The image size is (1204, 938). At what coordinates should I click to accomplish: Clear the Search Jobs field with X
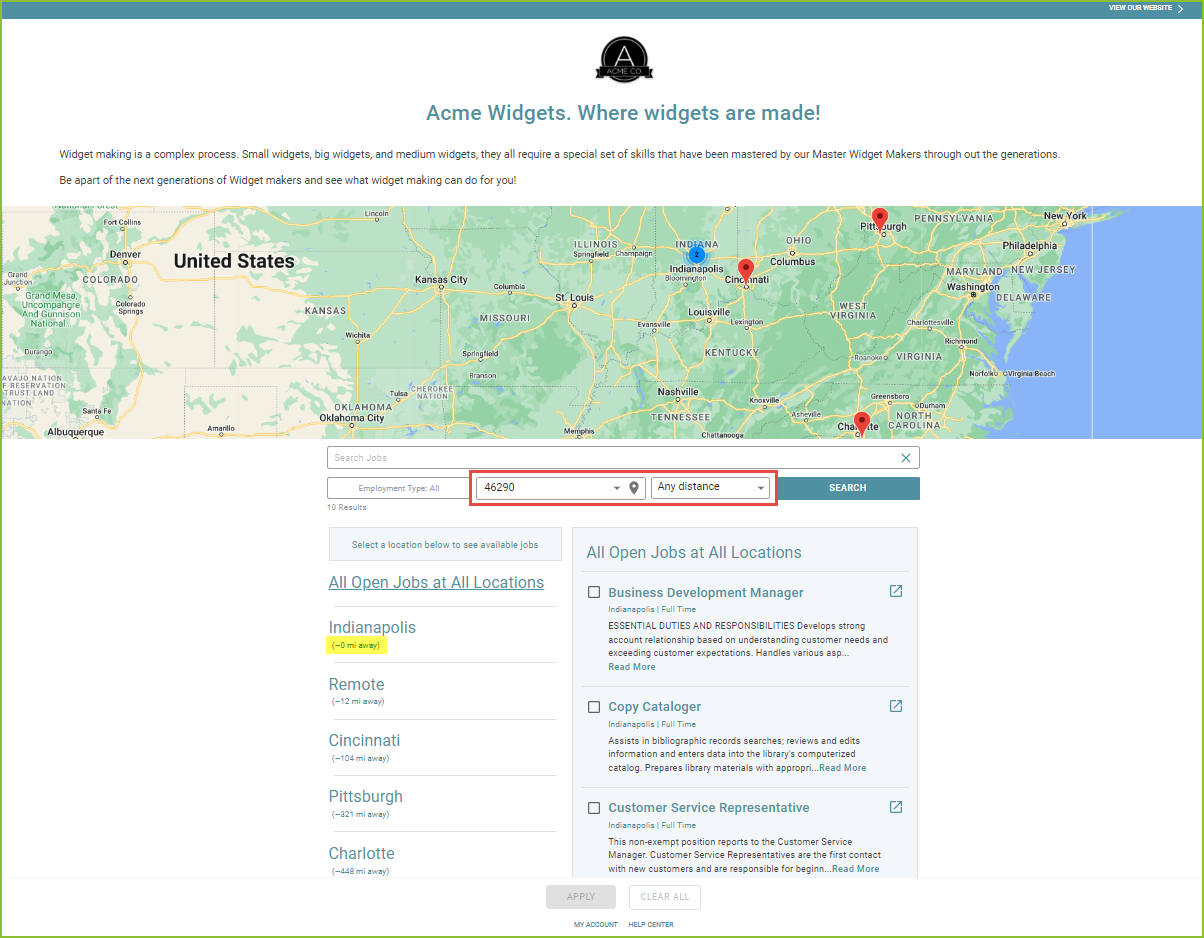pos(906,458)
